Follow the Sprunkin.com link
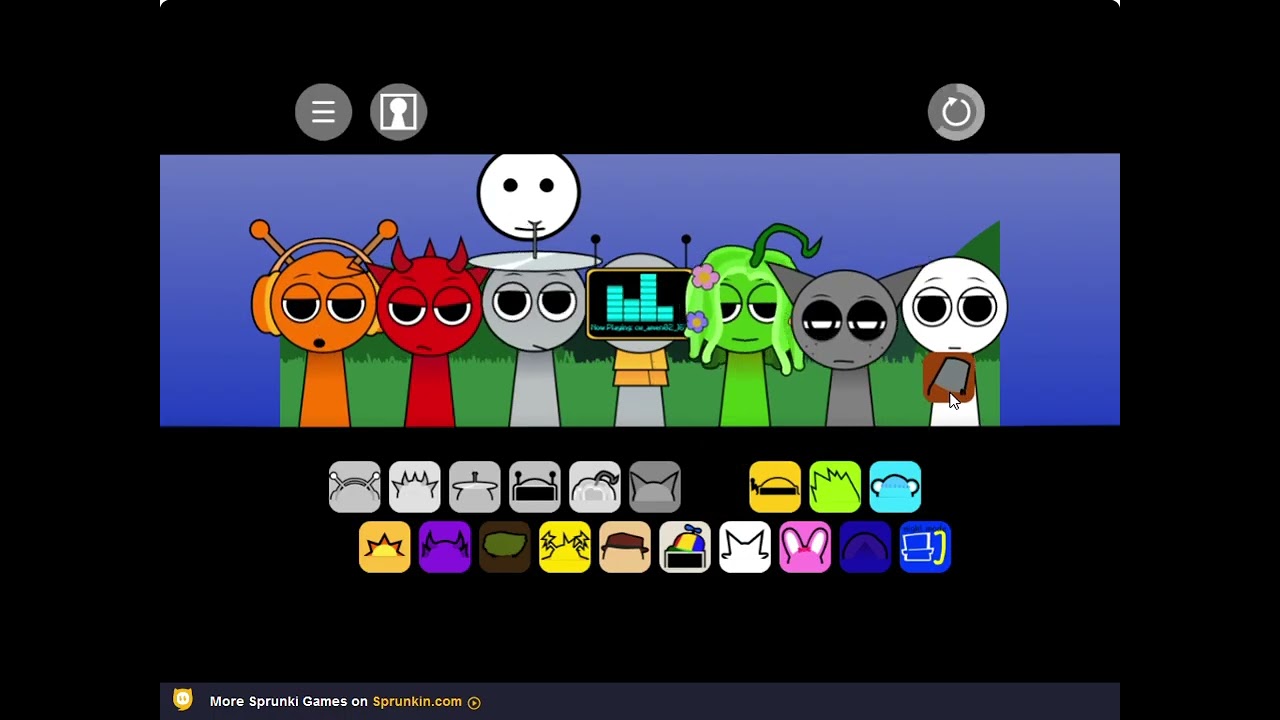This screenshot has height=720, width=1280. [417, 702]
